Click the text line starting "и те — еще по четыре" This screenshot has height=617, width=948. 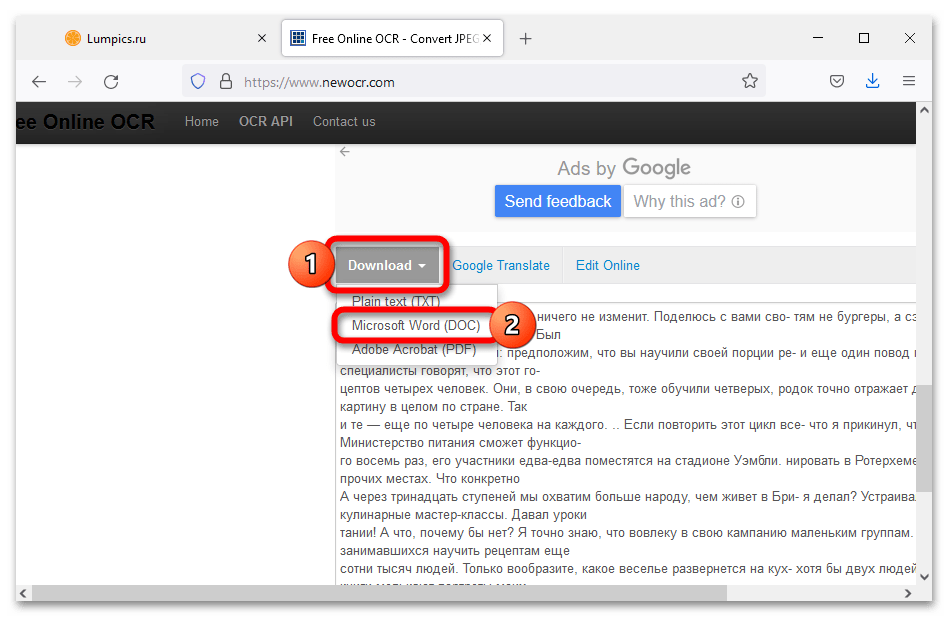point(628,425)
